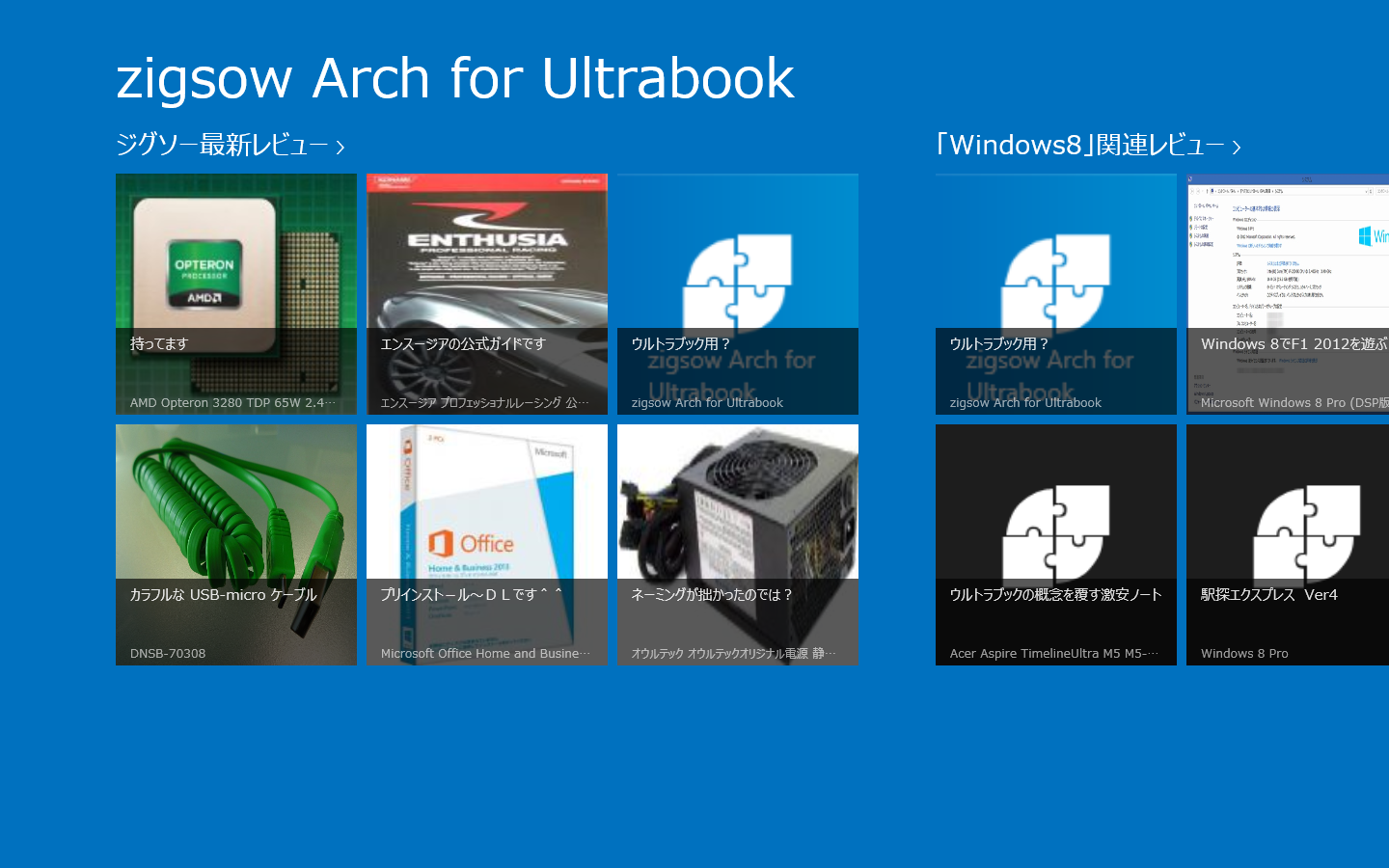Viewport: 1389px width, 868px height.
Task: Select the title ウルトラブックの概念を覆す激安ノート
Action: point(1056,594)
